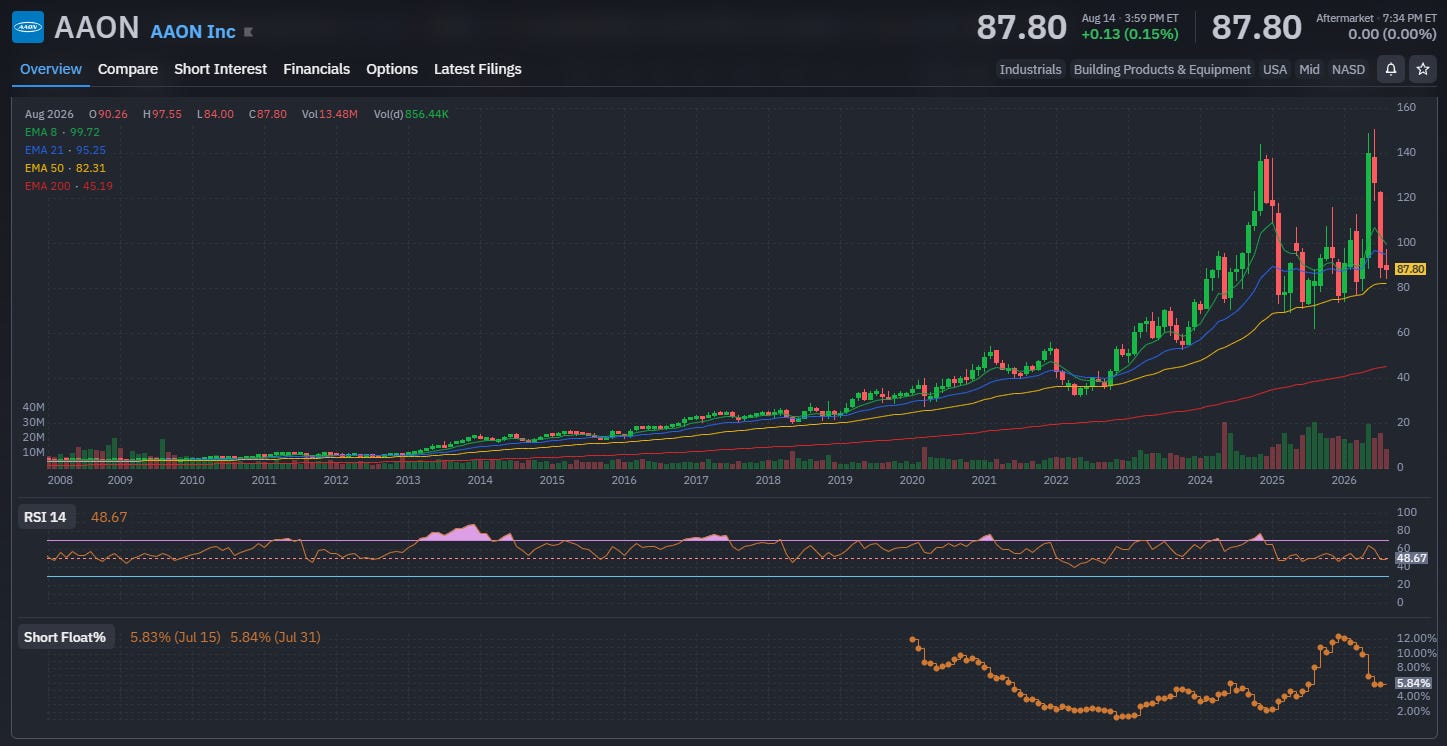Click the O90.26 open price value
This screenshot has height=746, width=1447.
108,114
